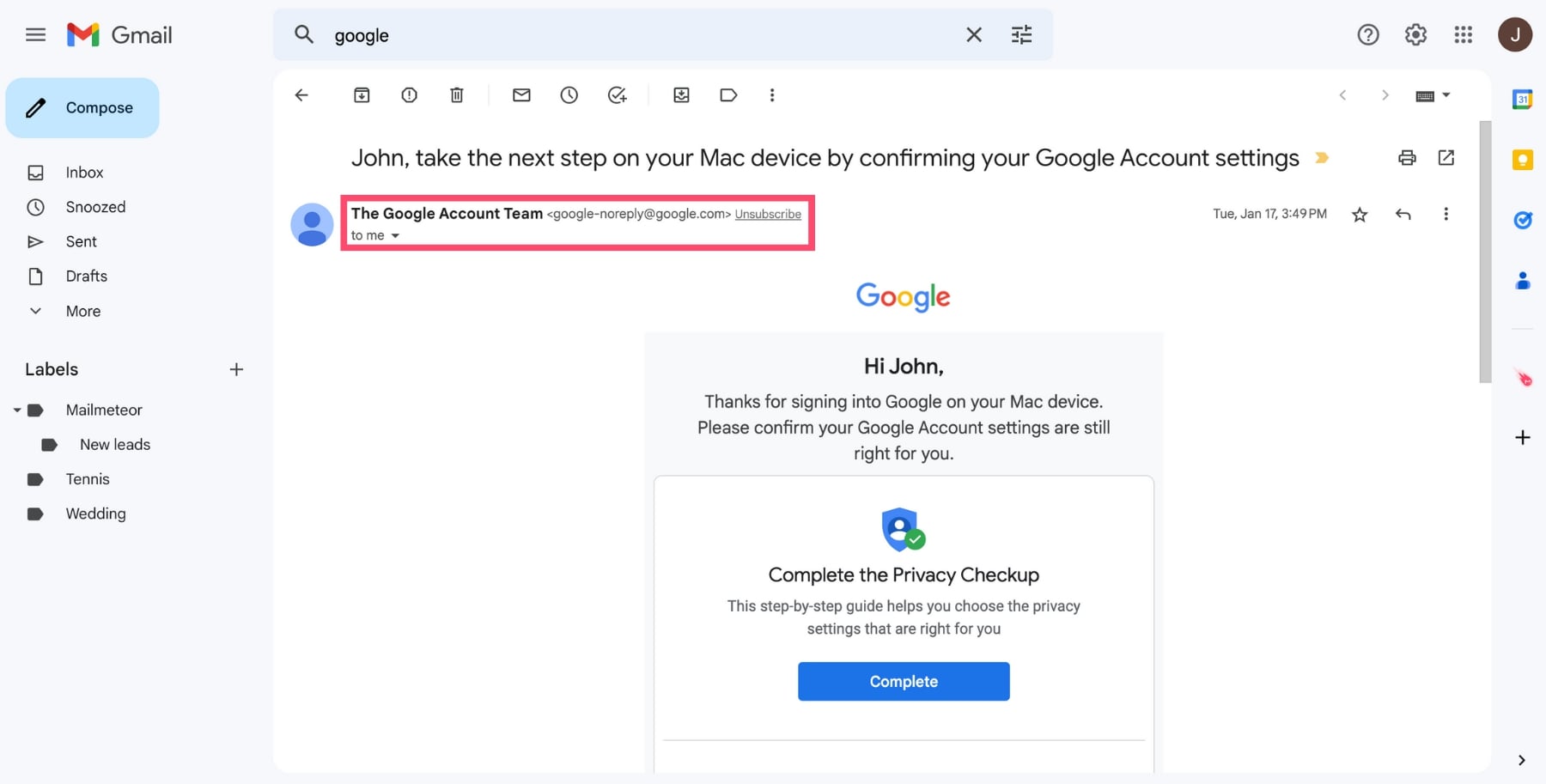1546x784 pixels.
Task: Expand the More folders list
Action: (82, 312)
